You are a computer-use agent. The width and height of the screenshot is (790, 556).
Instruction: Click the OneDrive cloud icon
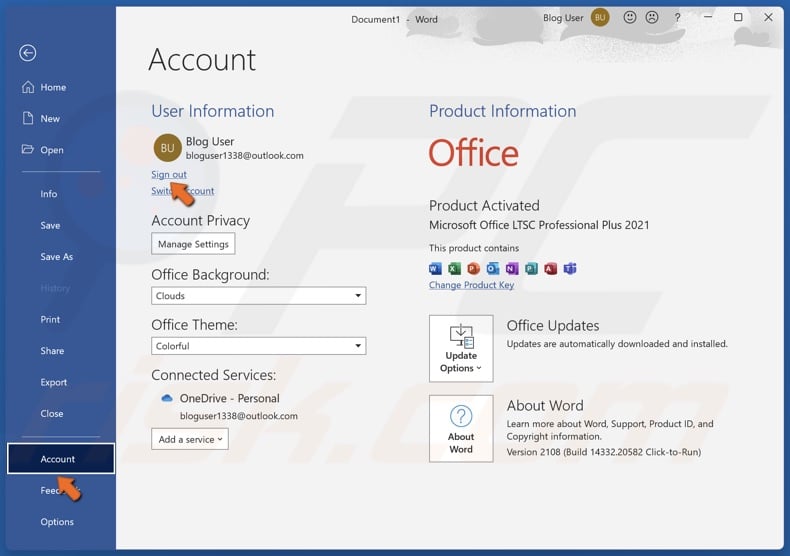pyautogui.click(x=166, y=398)
